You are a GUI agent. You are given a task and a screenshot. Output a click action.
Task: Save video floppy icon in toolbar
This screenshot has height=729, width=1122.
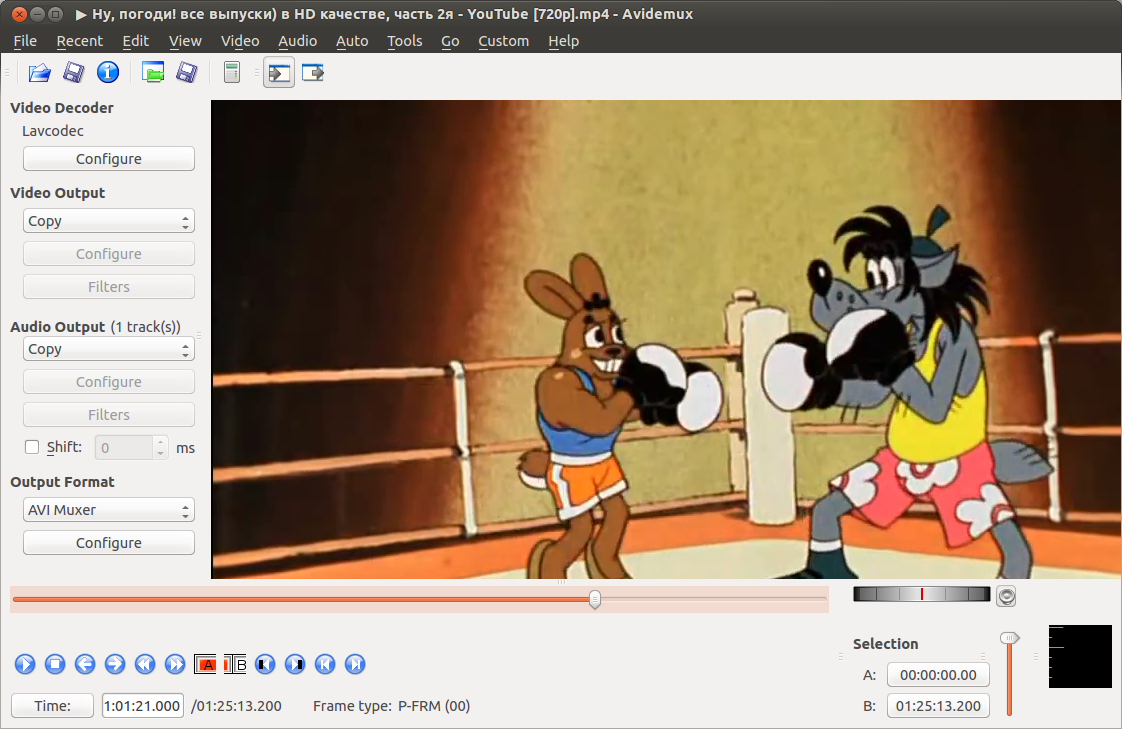pos(74,72)
